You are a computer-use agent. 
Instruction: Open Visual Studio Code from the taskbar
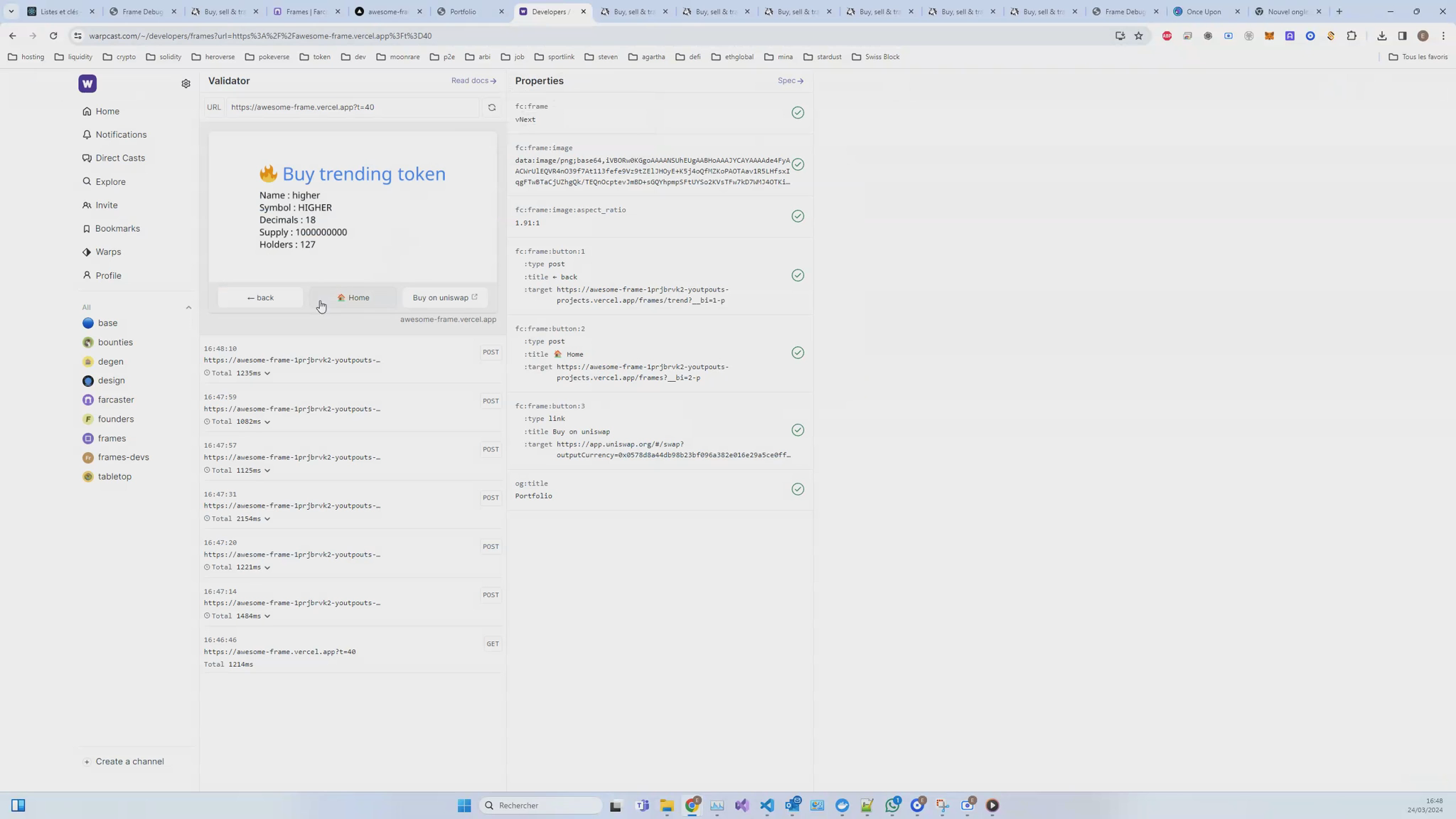[766, 805]
